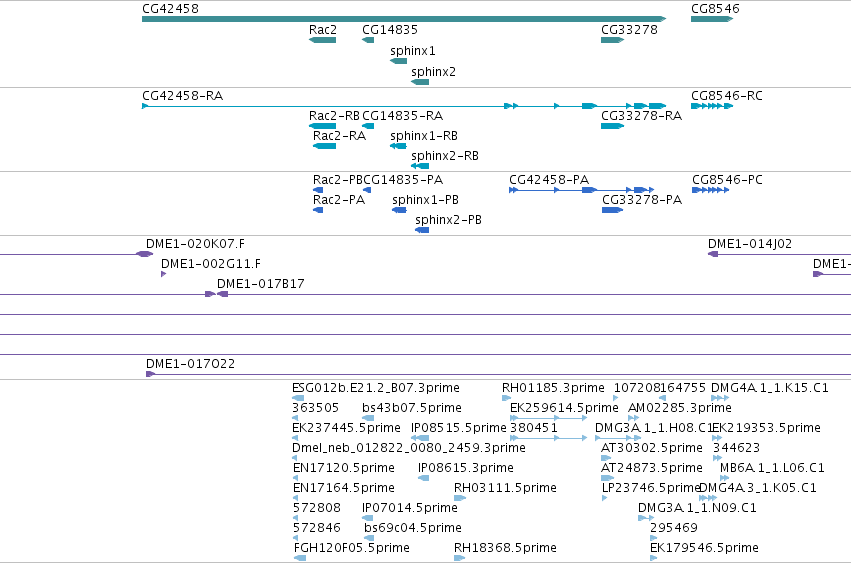This screenshot has height=563, width=851.
Task: Select the Rac2-PA protein label
Action: [339, 200]
